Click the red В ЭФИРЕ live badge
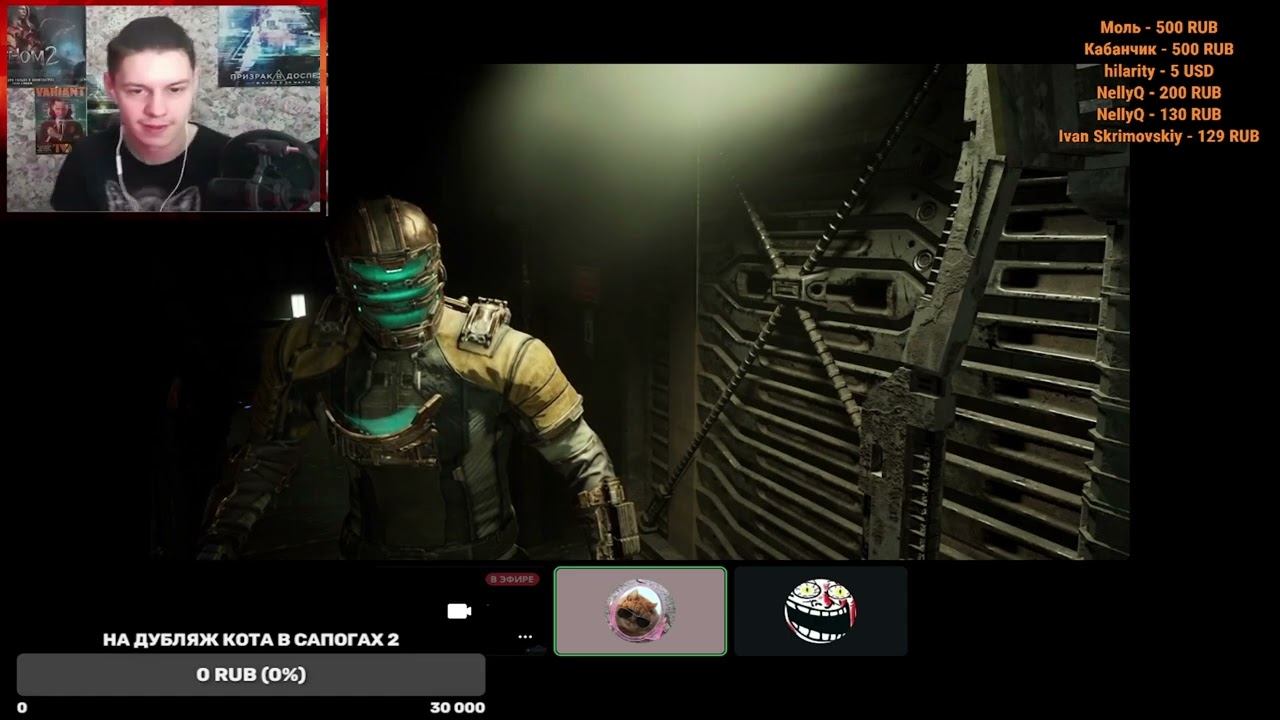Screen dimensions: 1280x720 (x=513, y=579)
